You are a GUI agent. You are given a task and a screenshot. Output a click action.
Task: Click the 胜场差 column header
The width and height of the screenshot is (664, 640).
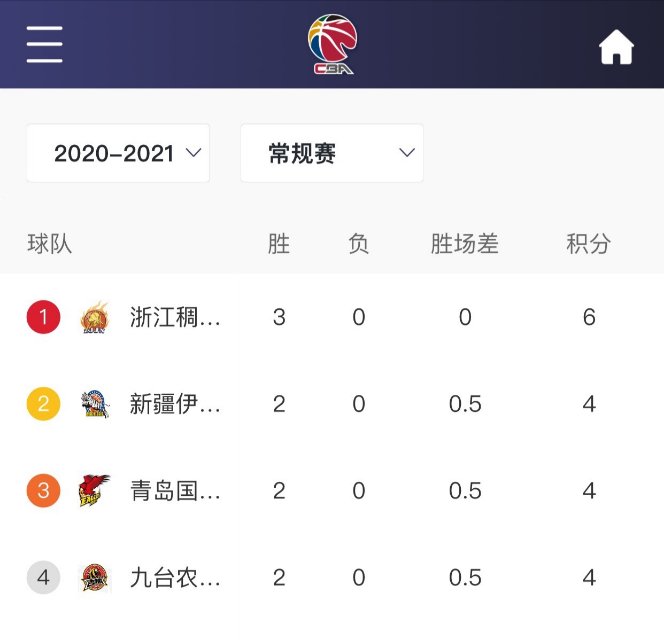coord(465,244)
